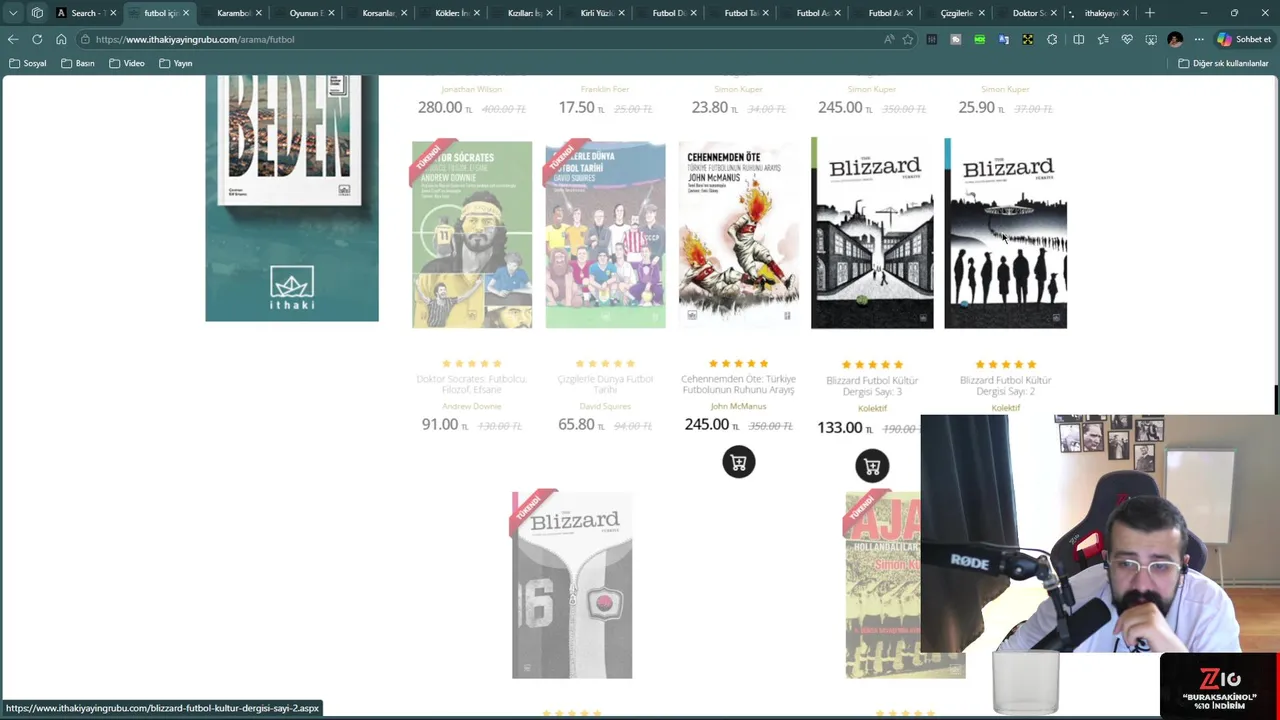The image size is (1280, 720).
Task: Click the Cehennemden Öte star rating
Action: click(739, 363)
